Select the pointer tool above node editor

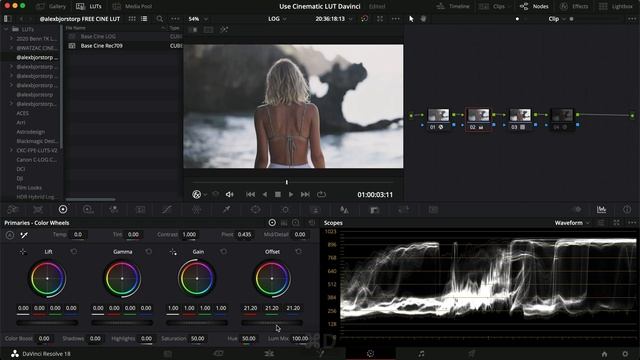pos(411,19)
